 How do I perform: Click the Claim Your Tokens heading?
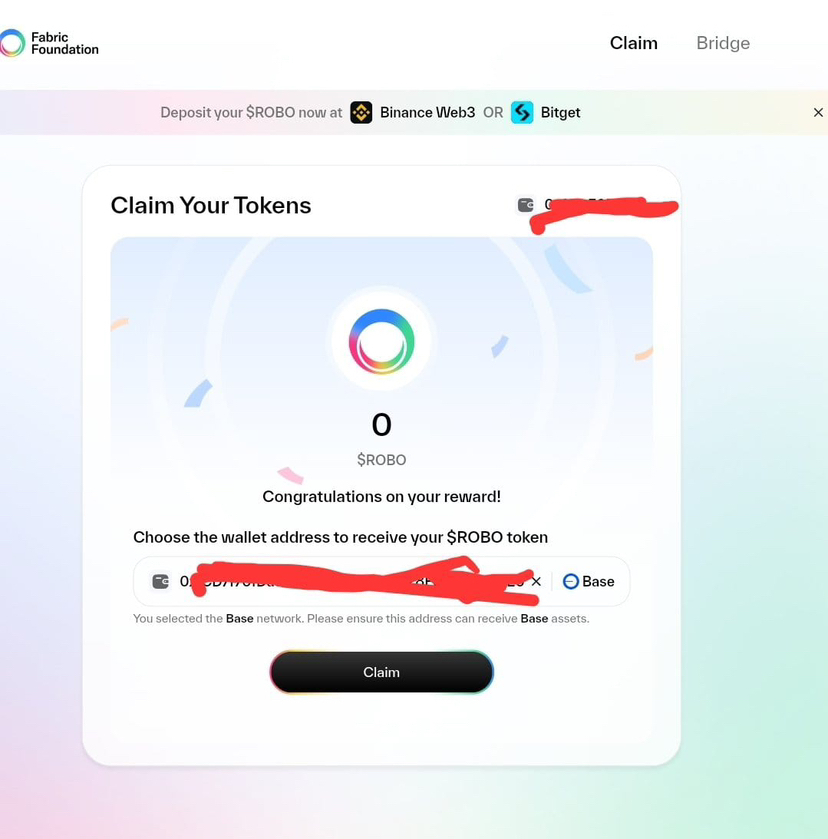pyautogui.click(x=211, y=205)
